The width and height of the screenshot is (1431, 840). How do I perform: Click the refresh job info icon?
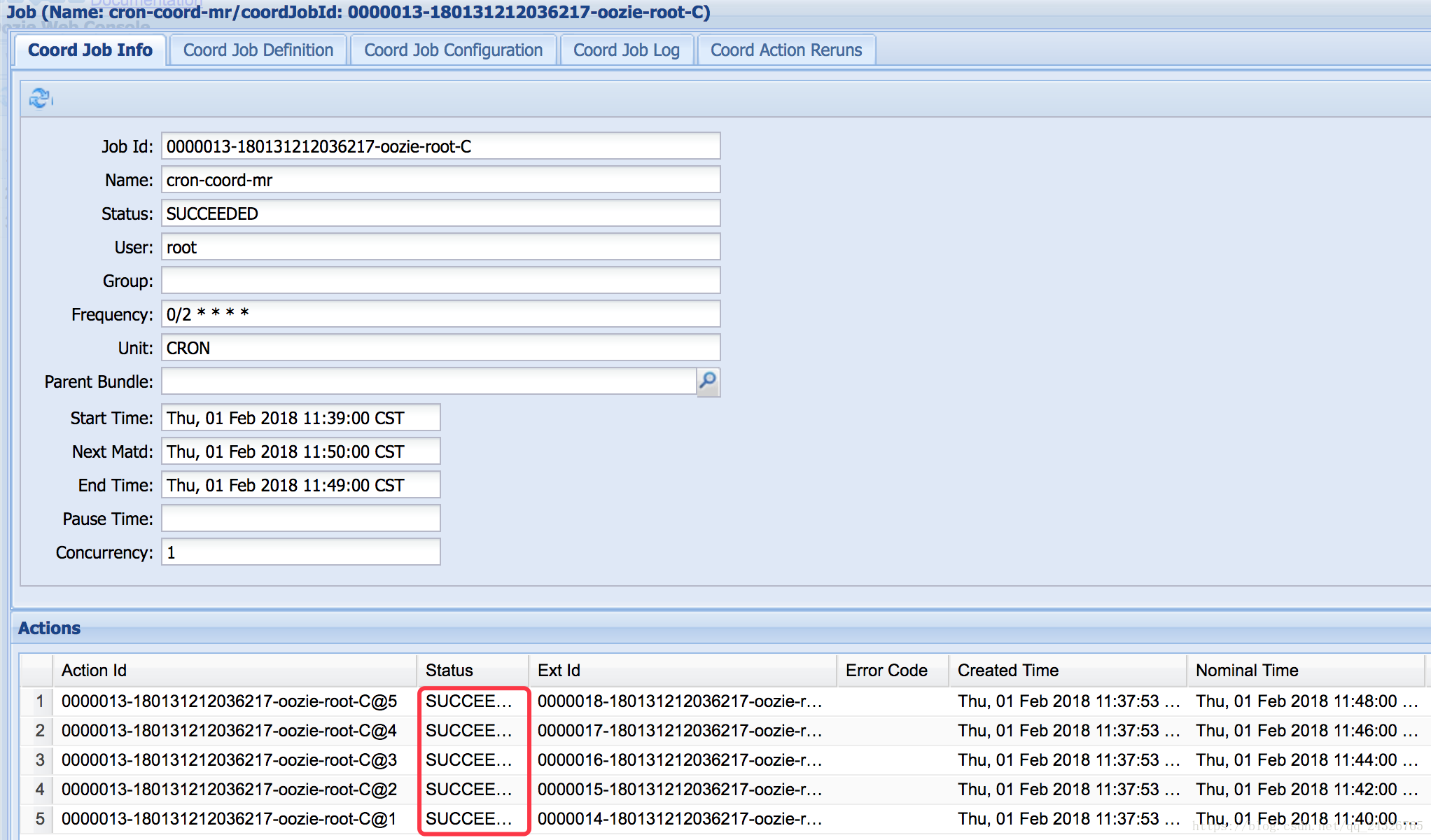point(41,99)
